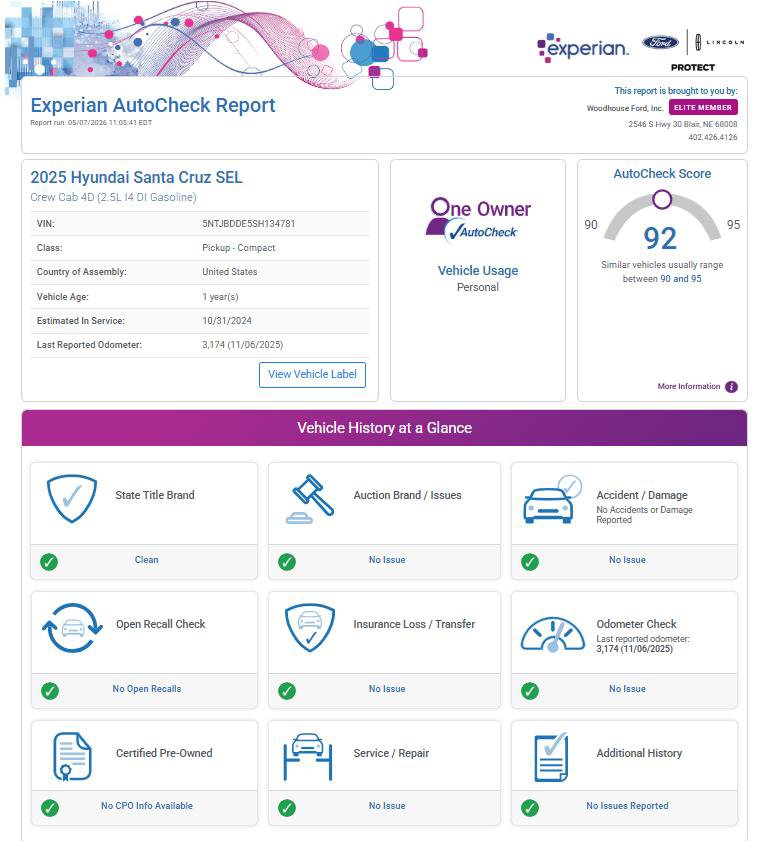759x841 pixels.
Task: Click the dealer phone number 402.426.4126
Action: (712, 137)
